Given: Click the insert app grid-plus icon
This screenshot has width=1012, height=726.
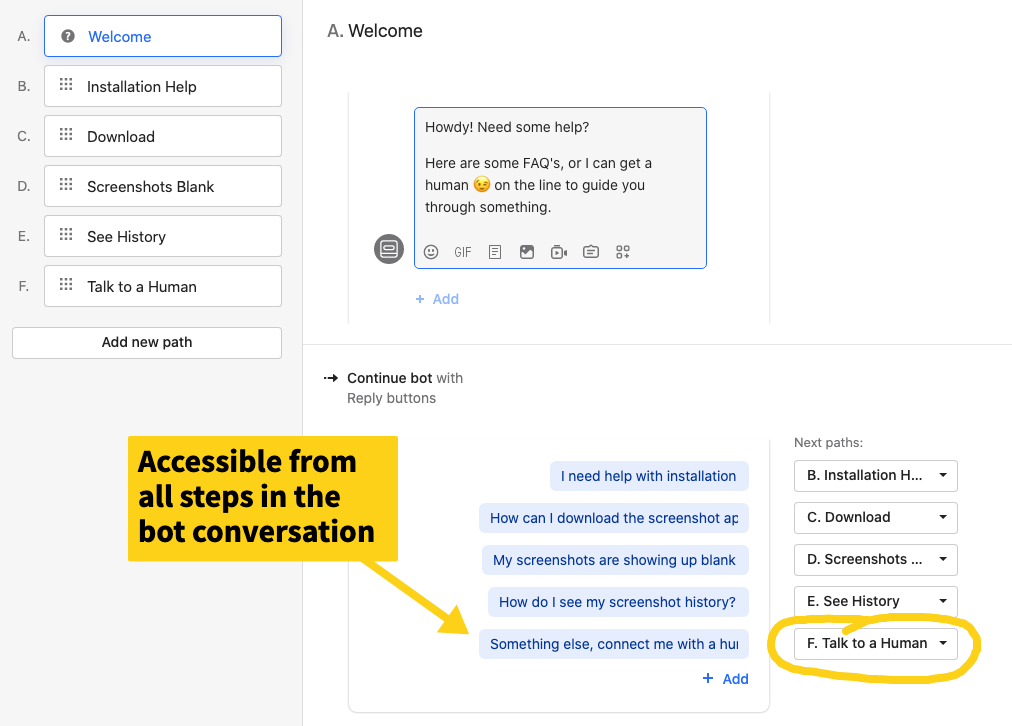Looking at the screenshot, I should [x=623, y=252].
